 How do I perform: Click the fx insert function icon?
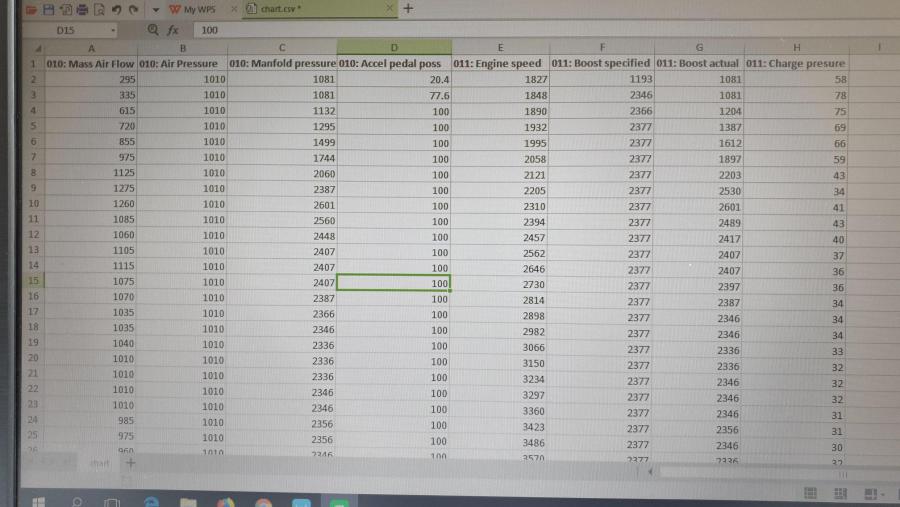point(173,30)
